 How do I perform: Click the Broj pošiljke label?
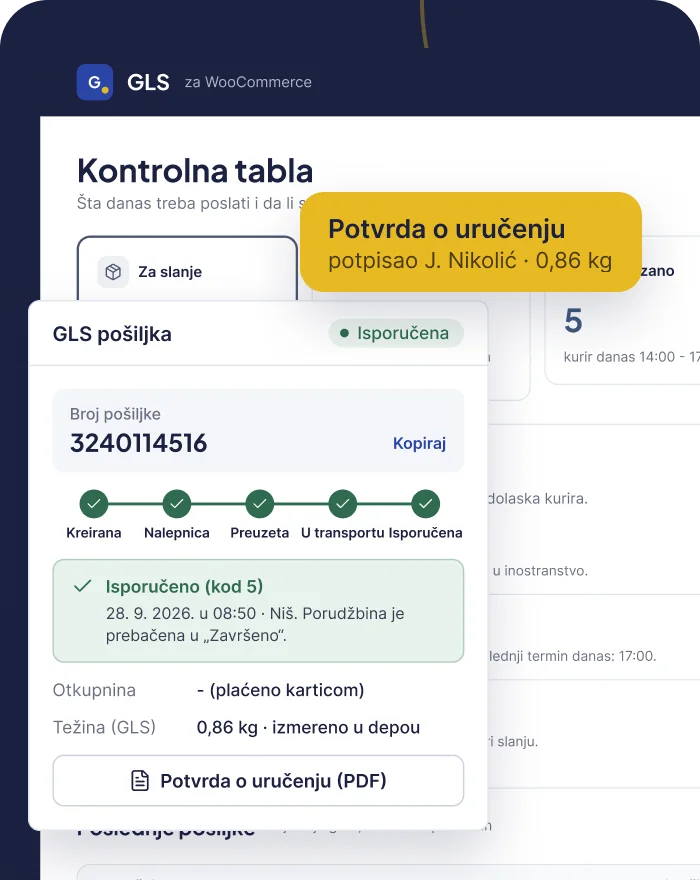[115, 414]
